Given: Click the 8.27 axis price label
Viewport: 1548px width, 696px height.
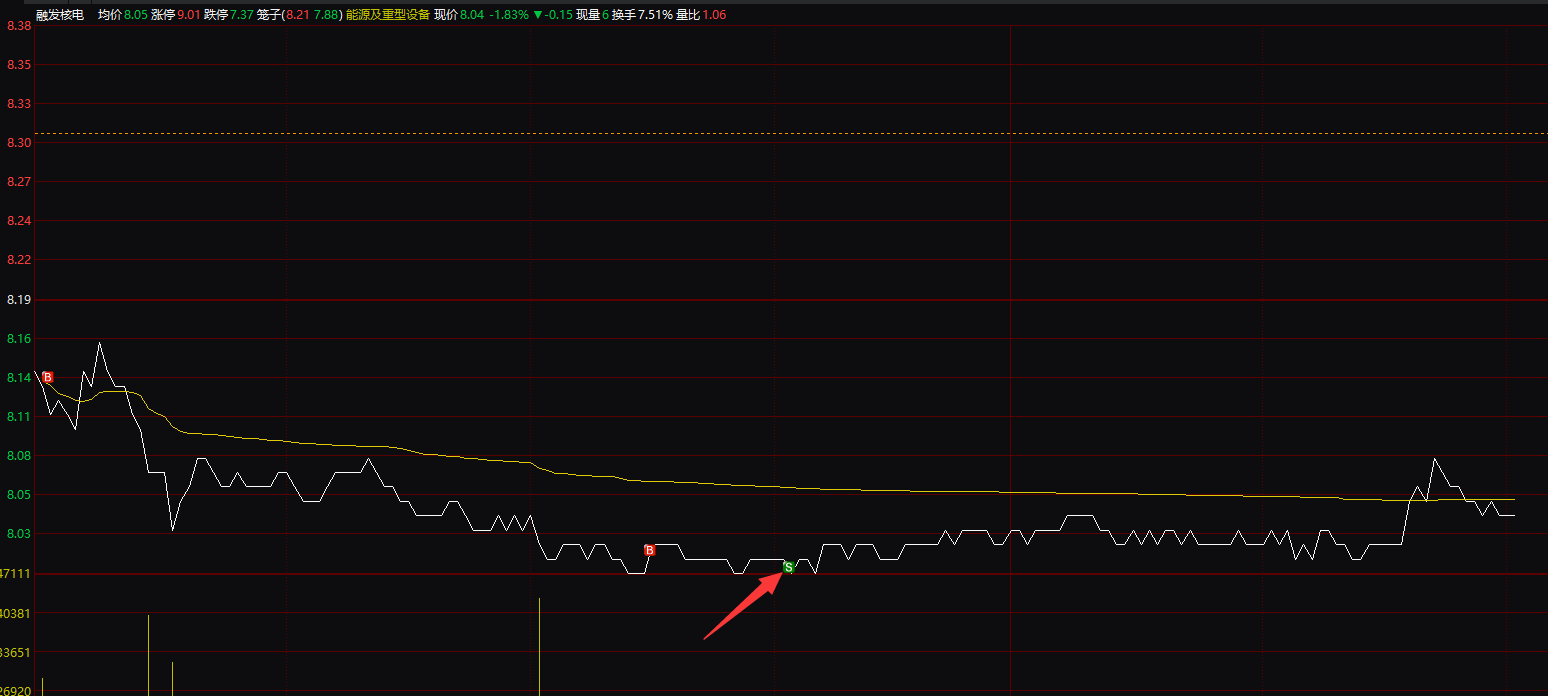Looking at the screenshot, I should [x=19, y=182].
